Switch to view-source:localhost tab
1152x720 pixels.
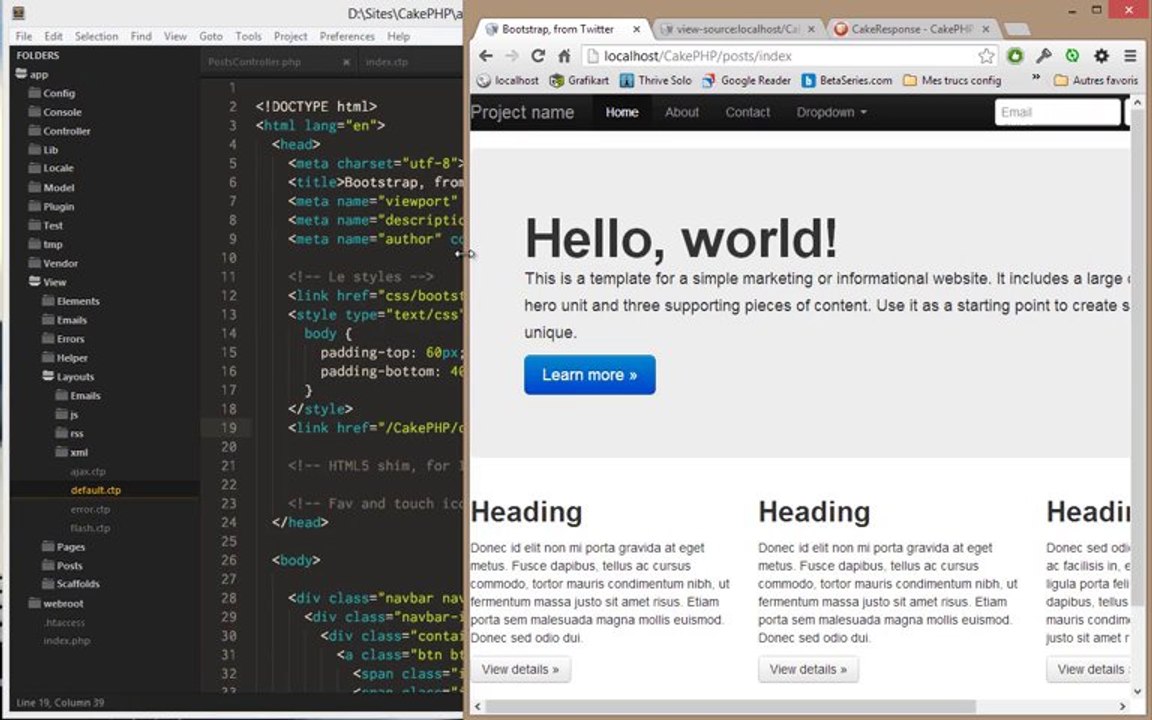click(x=737, y=29)
